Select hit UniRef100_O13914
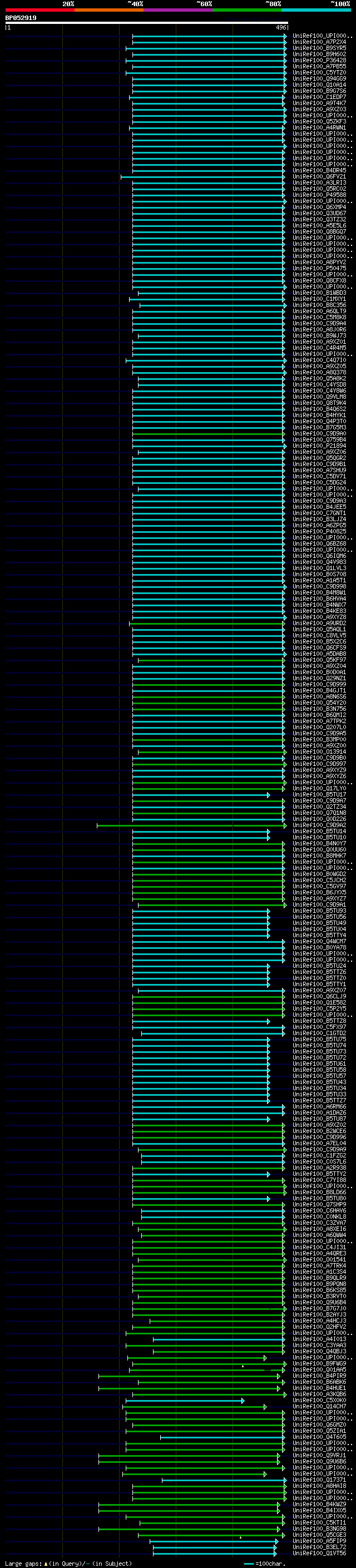This screenshot has height=1568, width=356. pyautogui.click(x=319, y=752)
